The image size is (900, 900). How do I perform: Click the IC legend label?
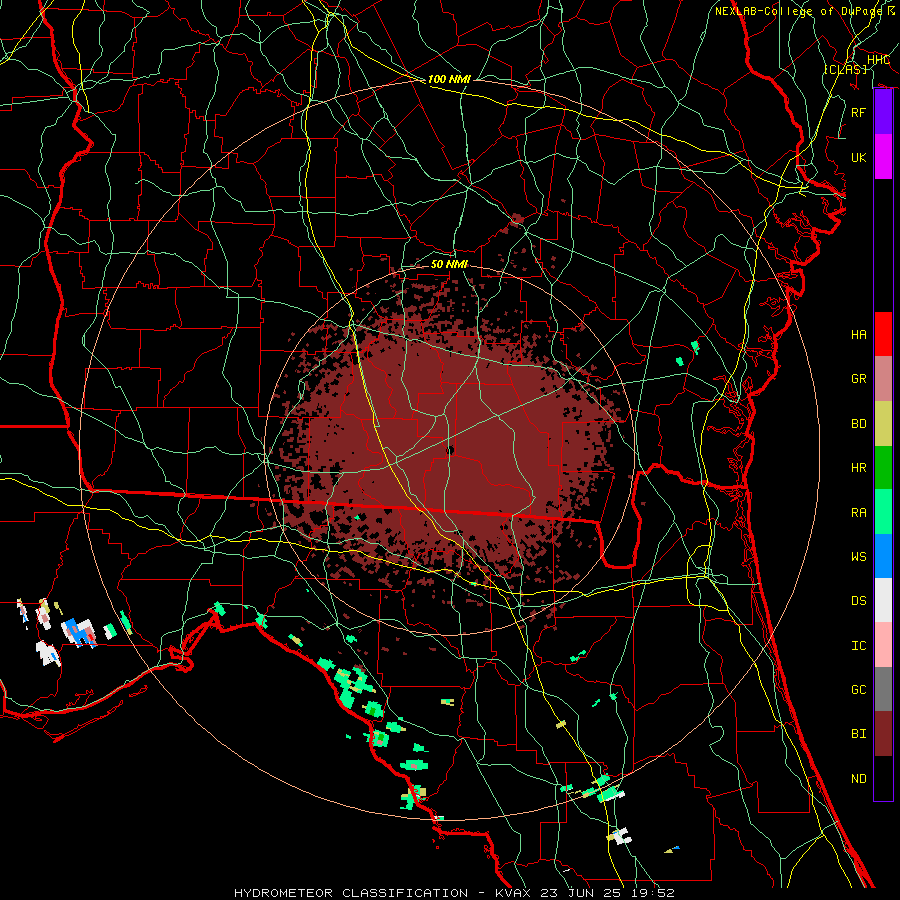[859, 646]
